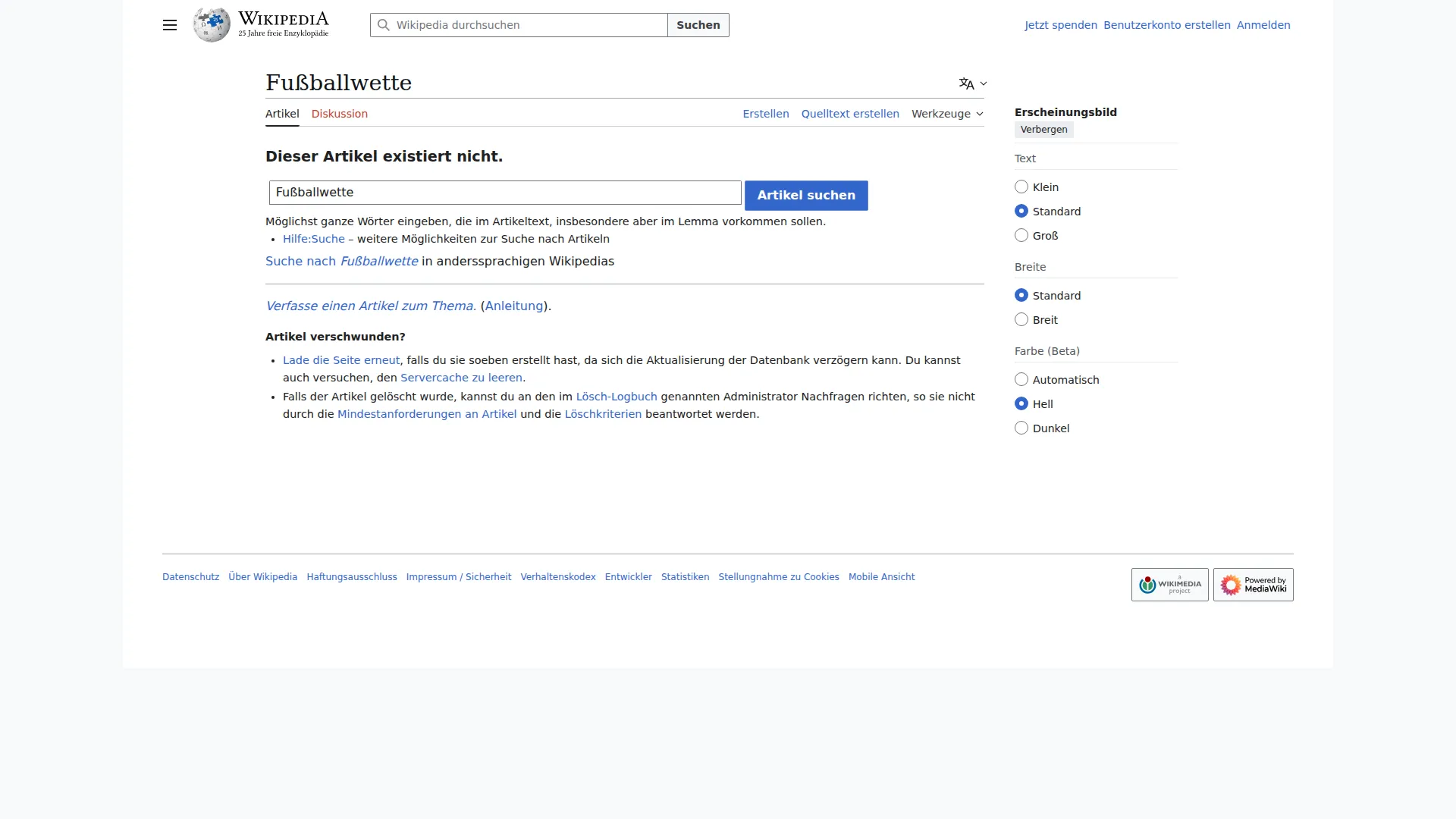Select the Klein text size option
This screenshot has height=819, width=1456.
tap(1021, 187)
